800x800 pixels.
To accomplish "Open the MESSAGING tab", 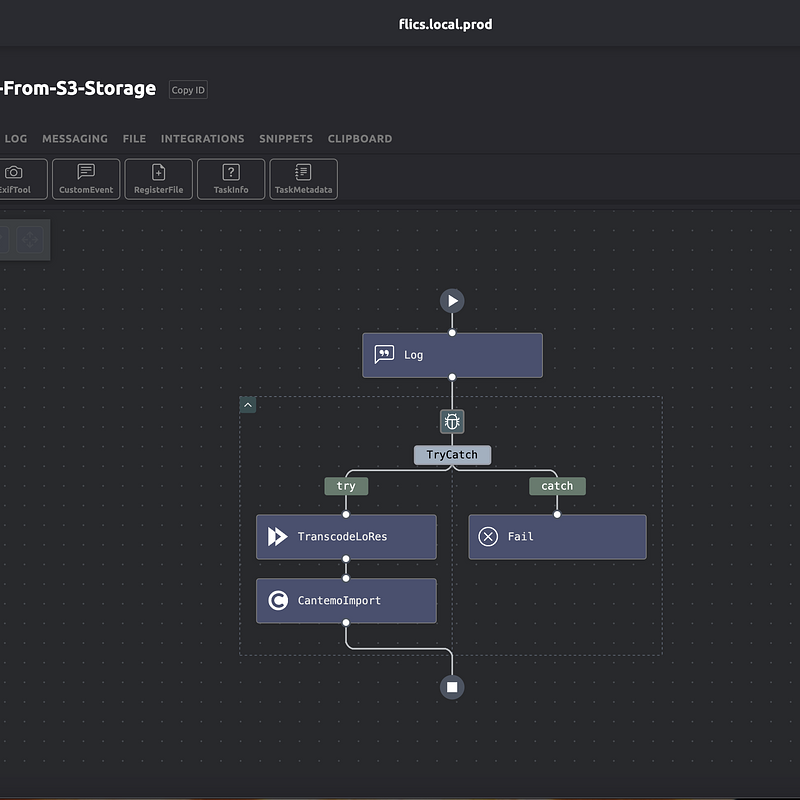I will pos(75,139).
